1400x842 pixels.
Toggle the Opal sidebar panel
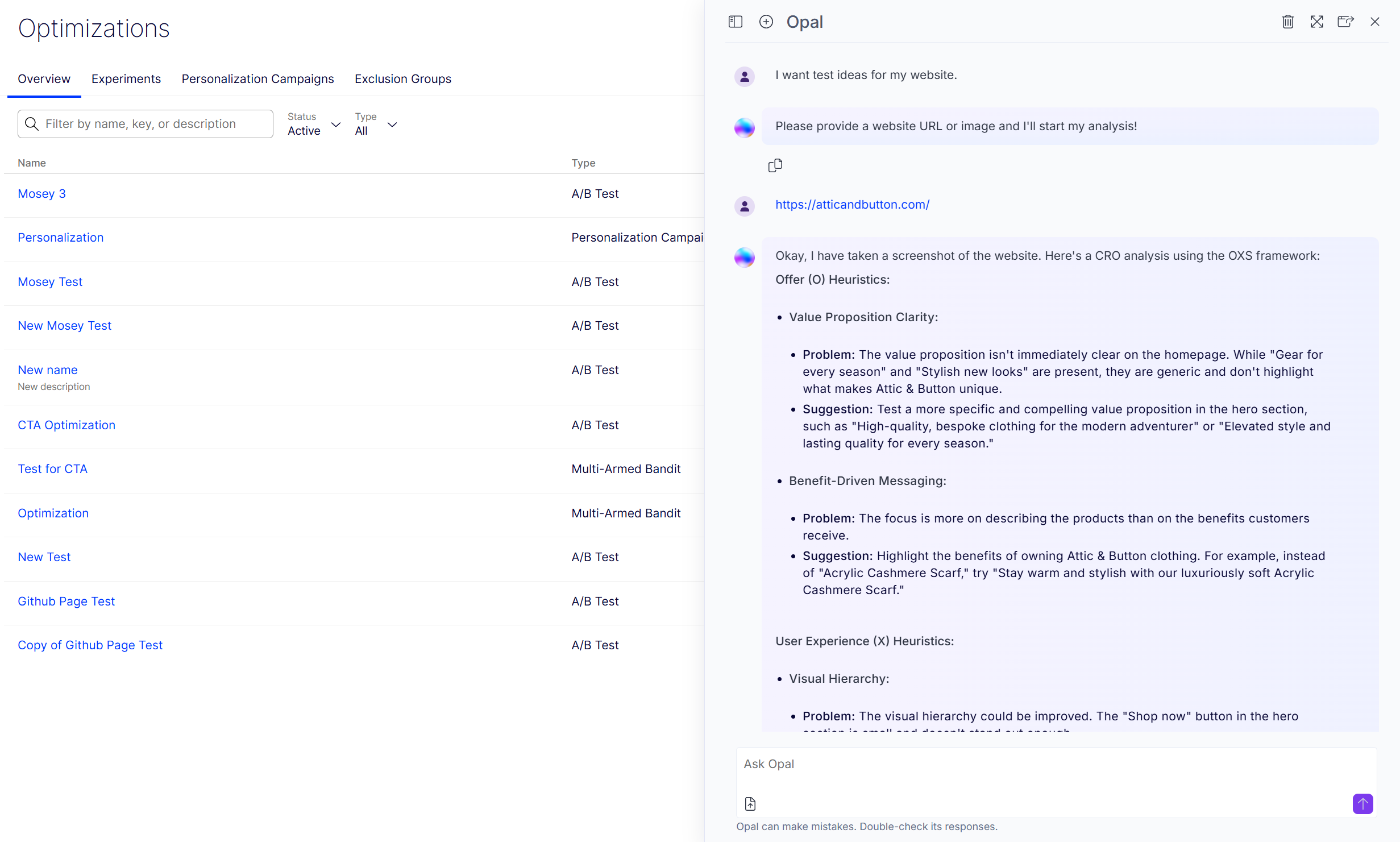(x=735, y=22)
